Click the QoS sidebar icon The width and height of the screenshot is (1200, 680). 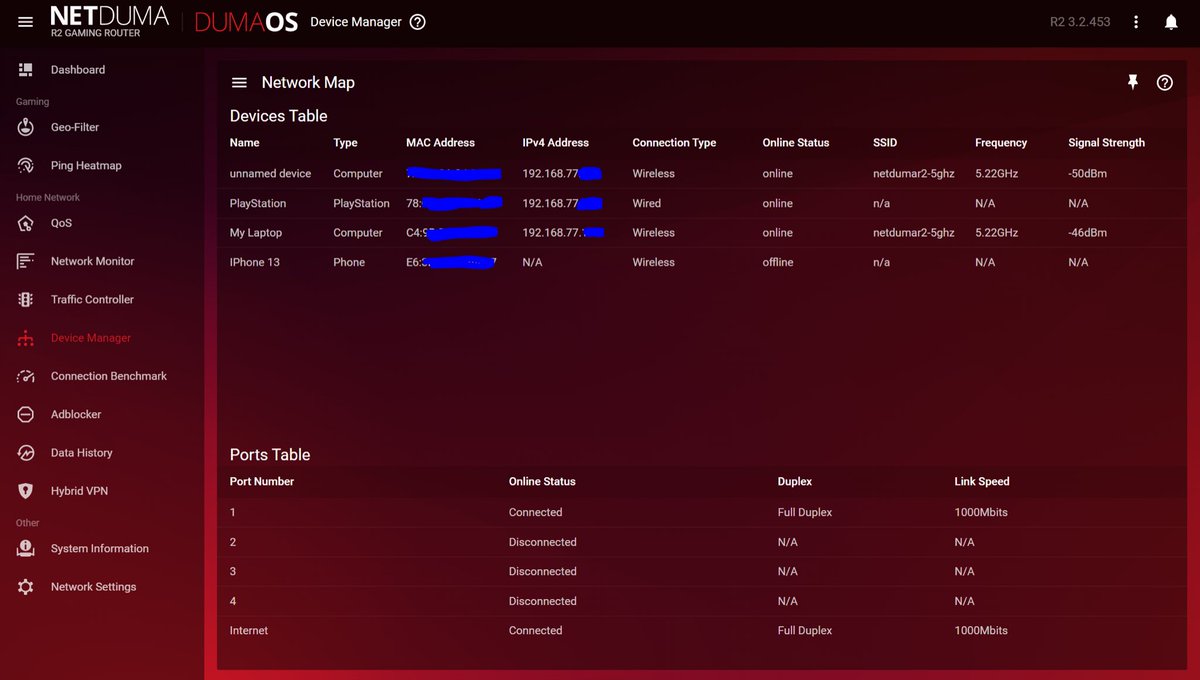(x=26, y=223)
